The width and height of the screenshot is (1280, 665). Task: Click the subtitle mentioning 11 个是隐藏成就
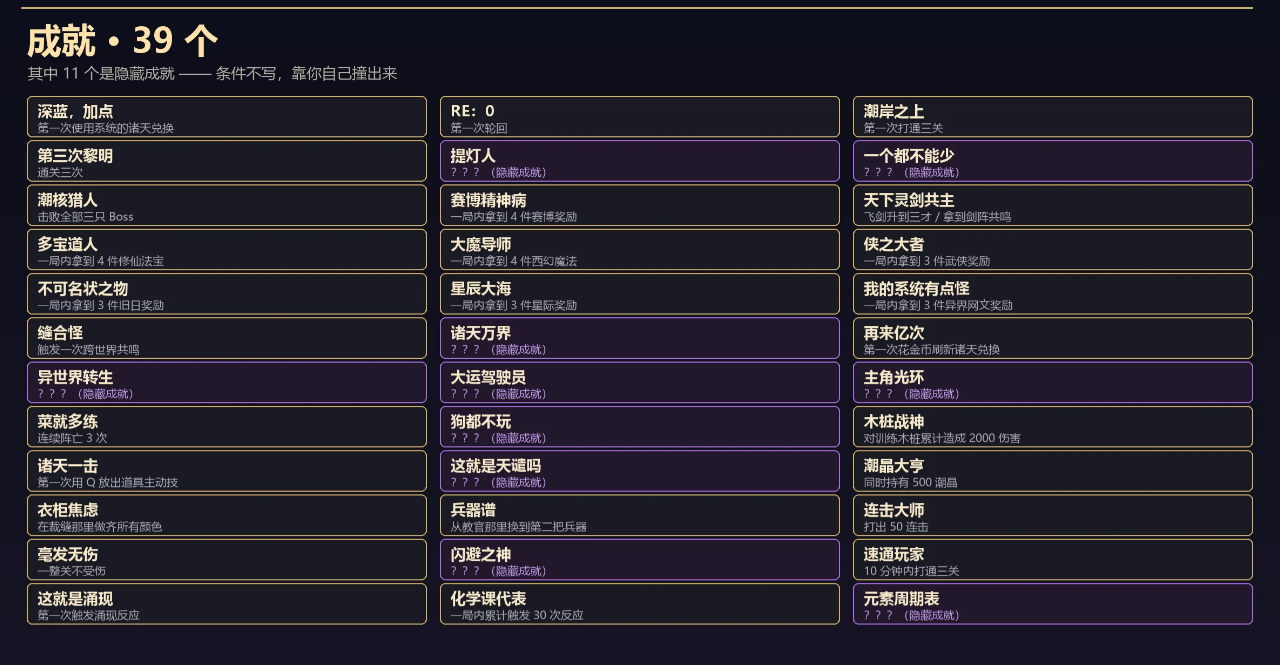click(x=212, y=73)
